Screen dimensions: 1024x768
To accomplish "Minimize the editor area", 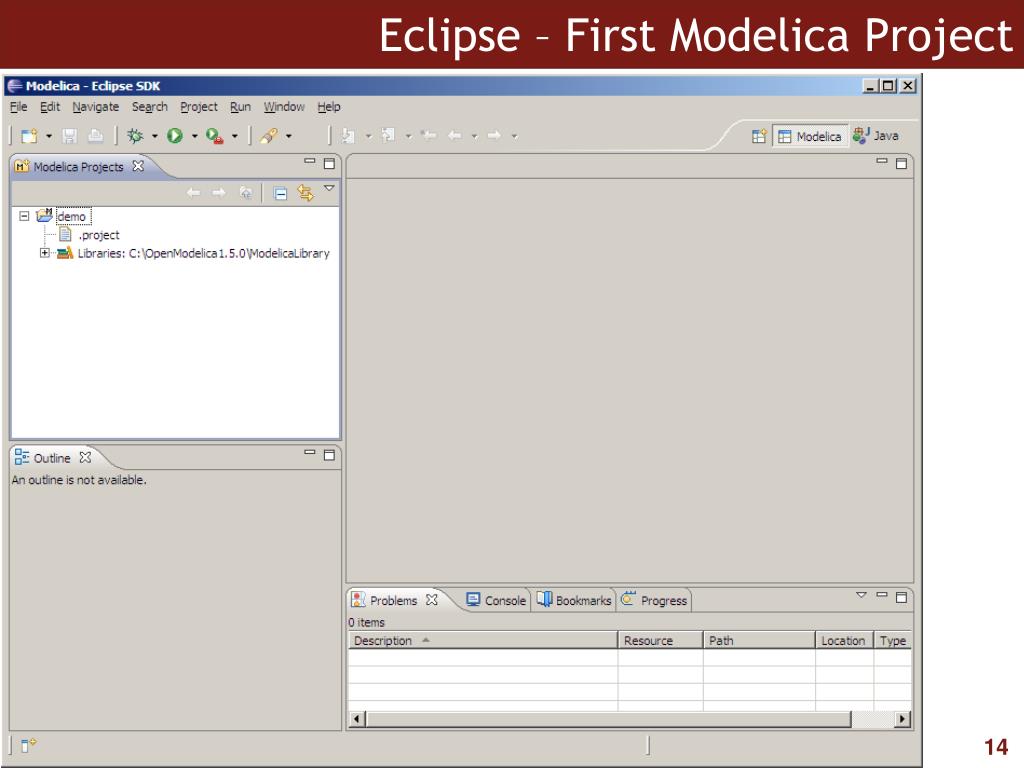I will pyautogui.click(x=882, y=161).
